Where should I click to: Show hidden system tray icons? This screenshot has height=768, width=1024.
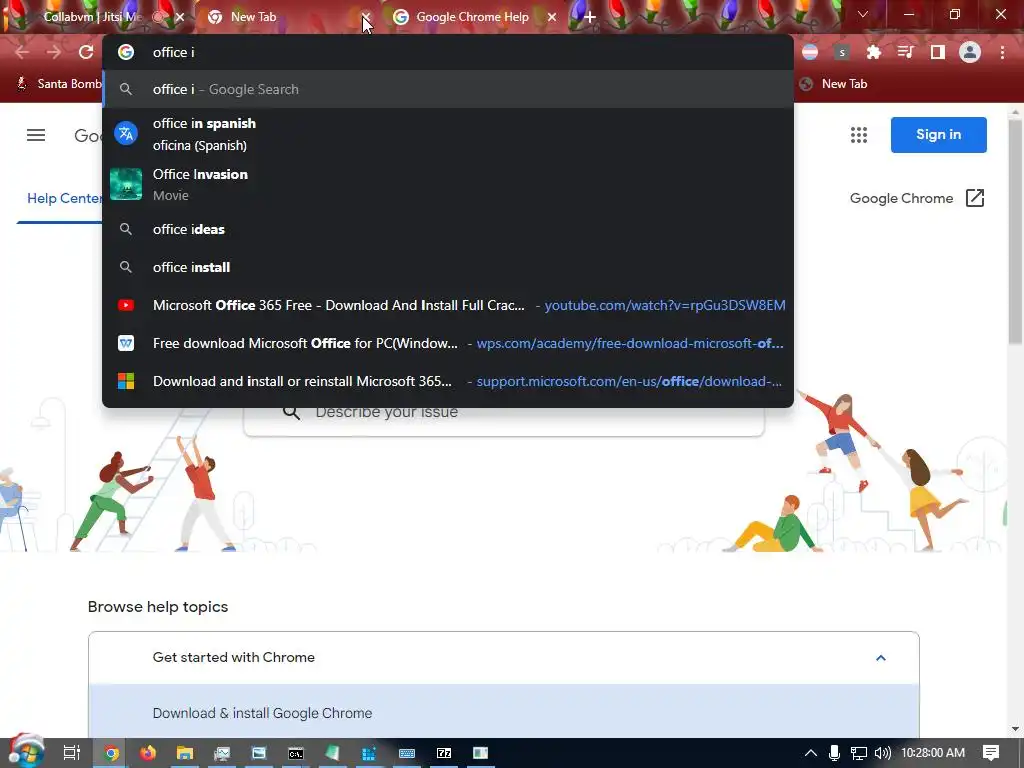pos(810,753)
